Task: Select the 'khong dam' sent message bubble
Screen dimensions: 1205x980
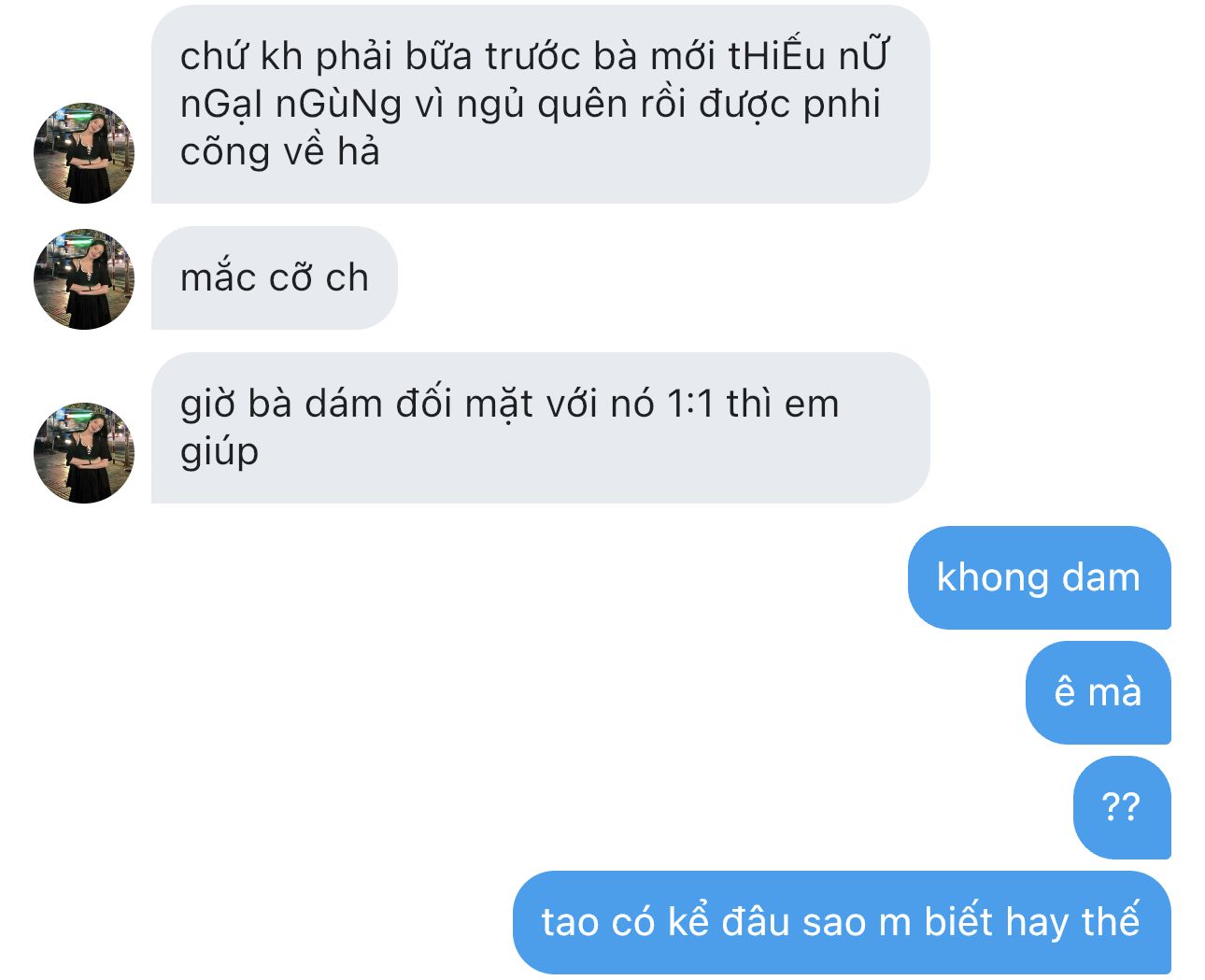Action: (x=1039, y=577)
